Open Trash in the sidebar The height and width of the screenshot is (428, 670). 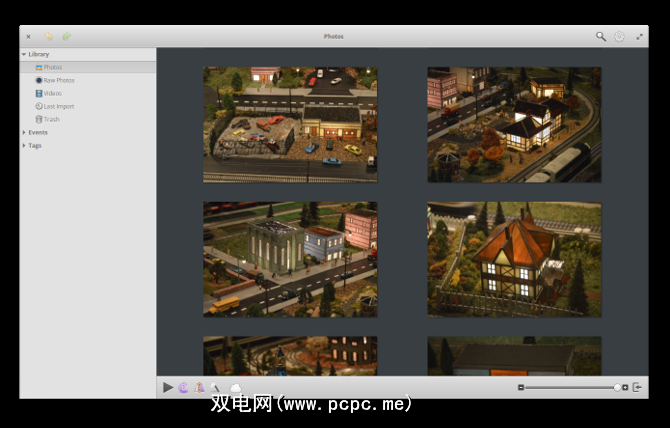88,119
